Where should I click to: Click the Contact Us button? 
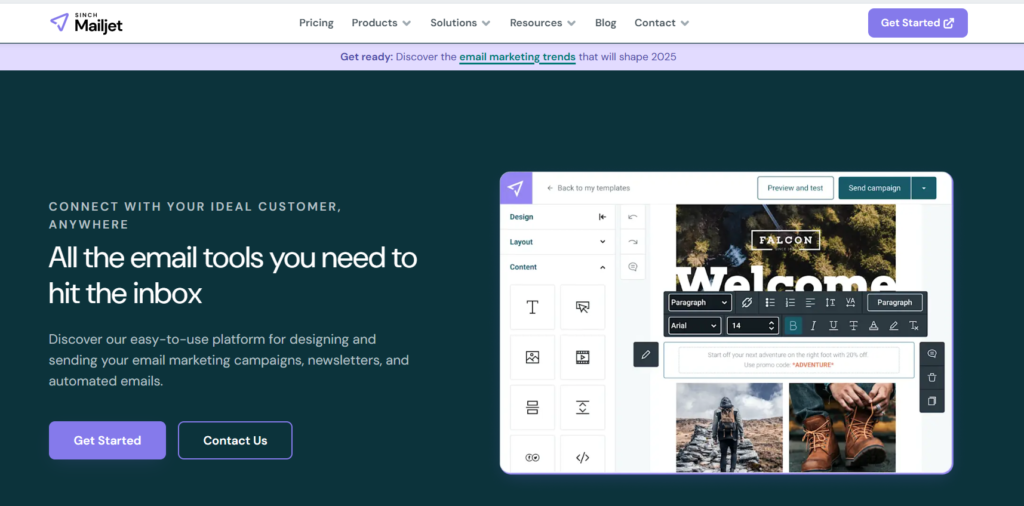(235, 440)
